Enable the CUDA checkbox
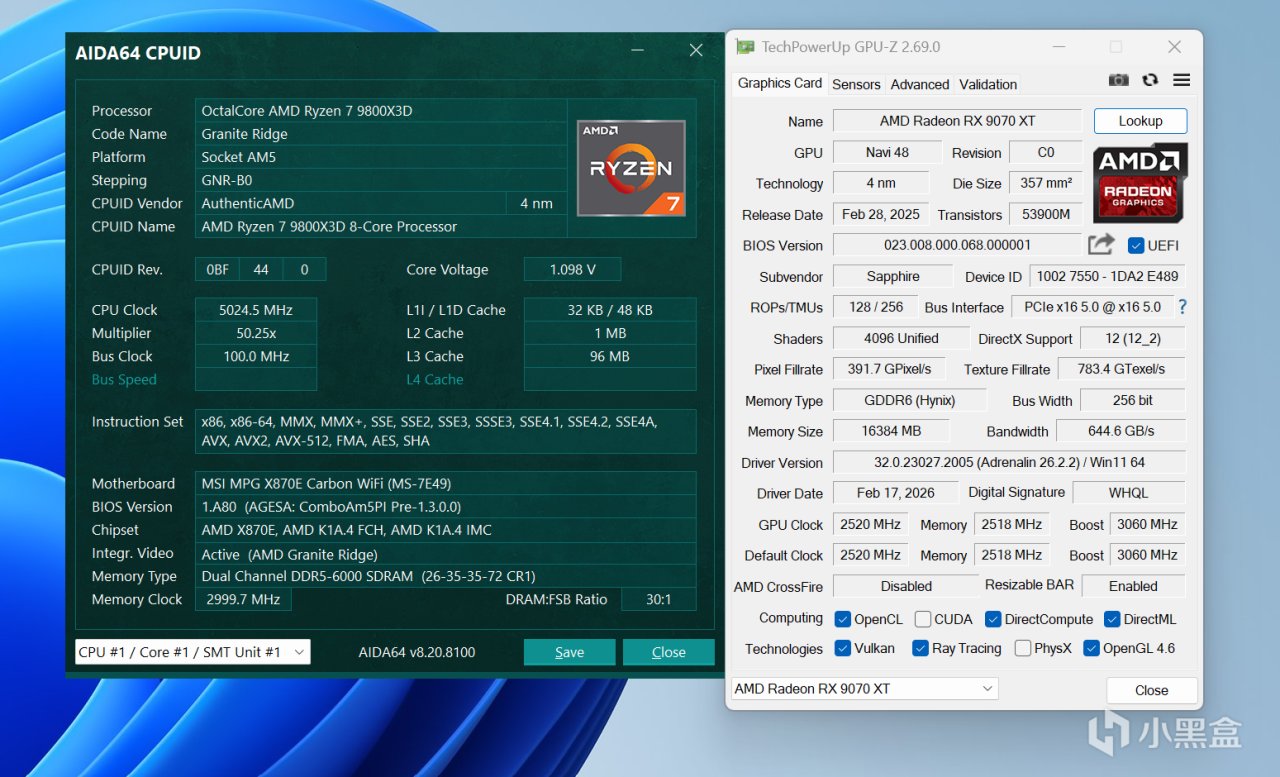This screenshot has height=777, width=1280. click(923, 619)
